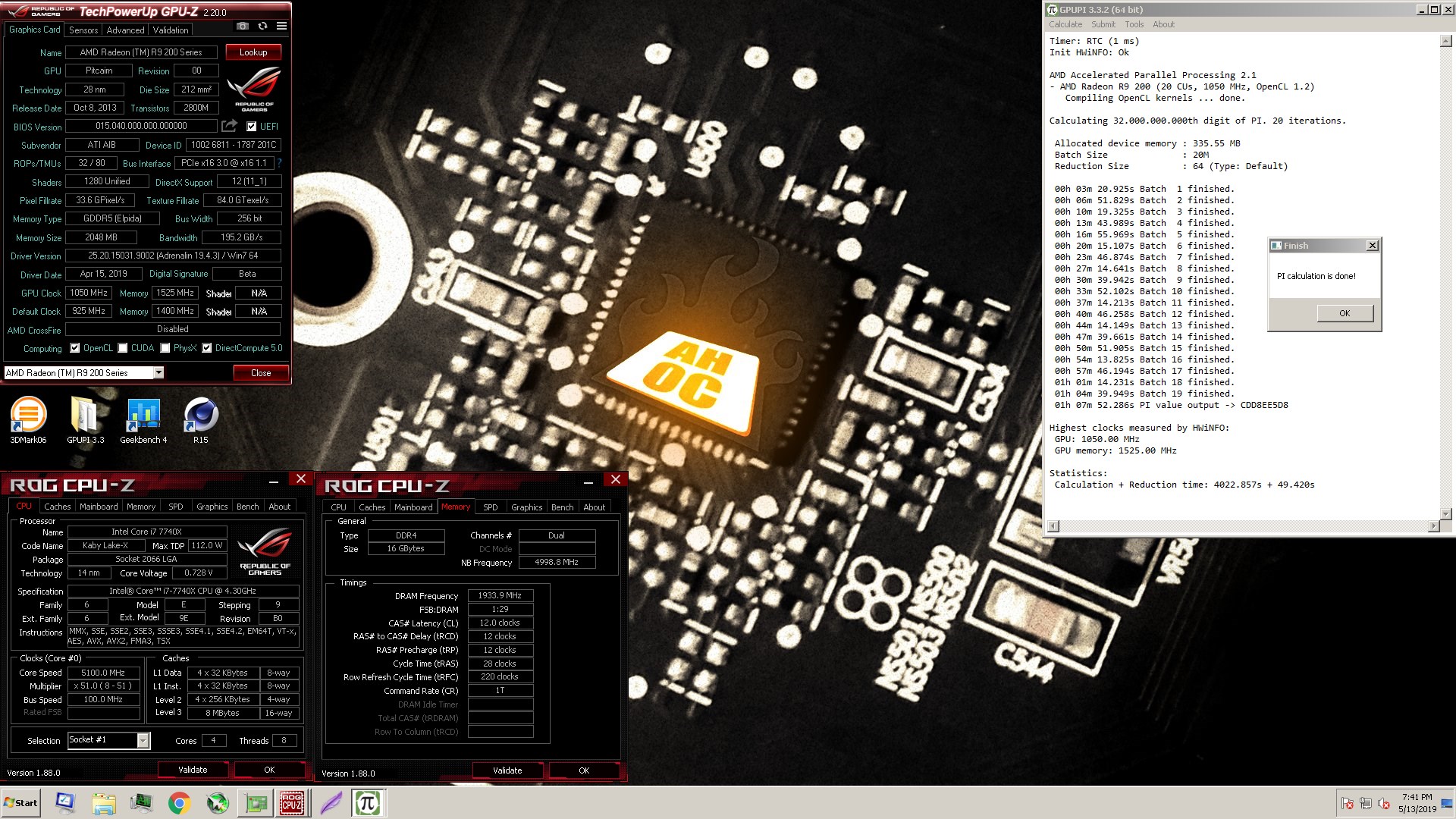Open the Advanced tab in GPU-Z
This screenshot has width=1456, height=819.
(125, 30)
